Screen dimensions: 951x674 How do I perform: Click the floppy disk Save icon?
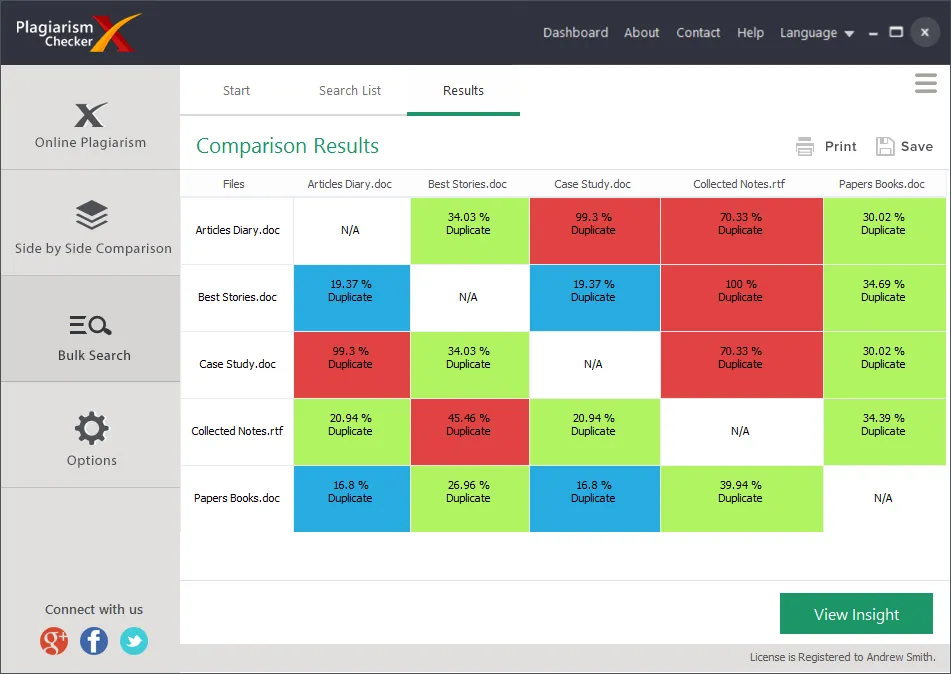(x=885, y=146)
